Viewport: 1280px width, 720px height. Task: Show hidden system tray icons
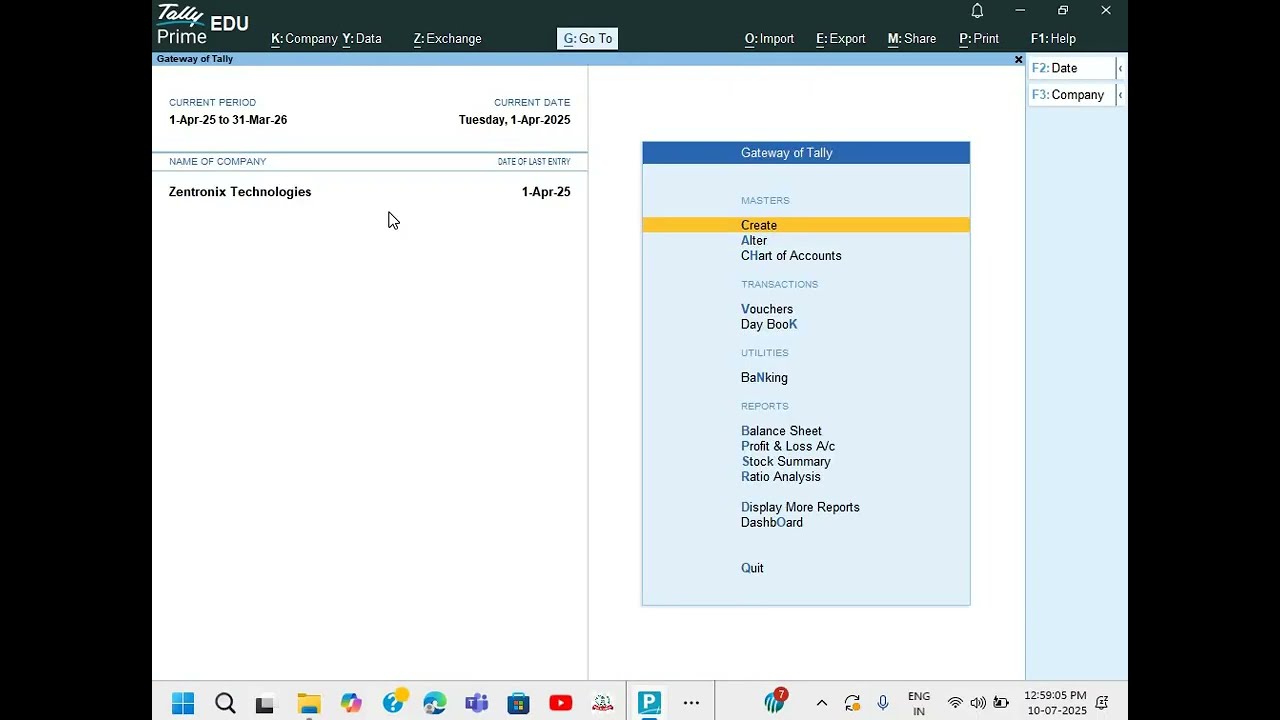coord(822,704)
